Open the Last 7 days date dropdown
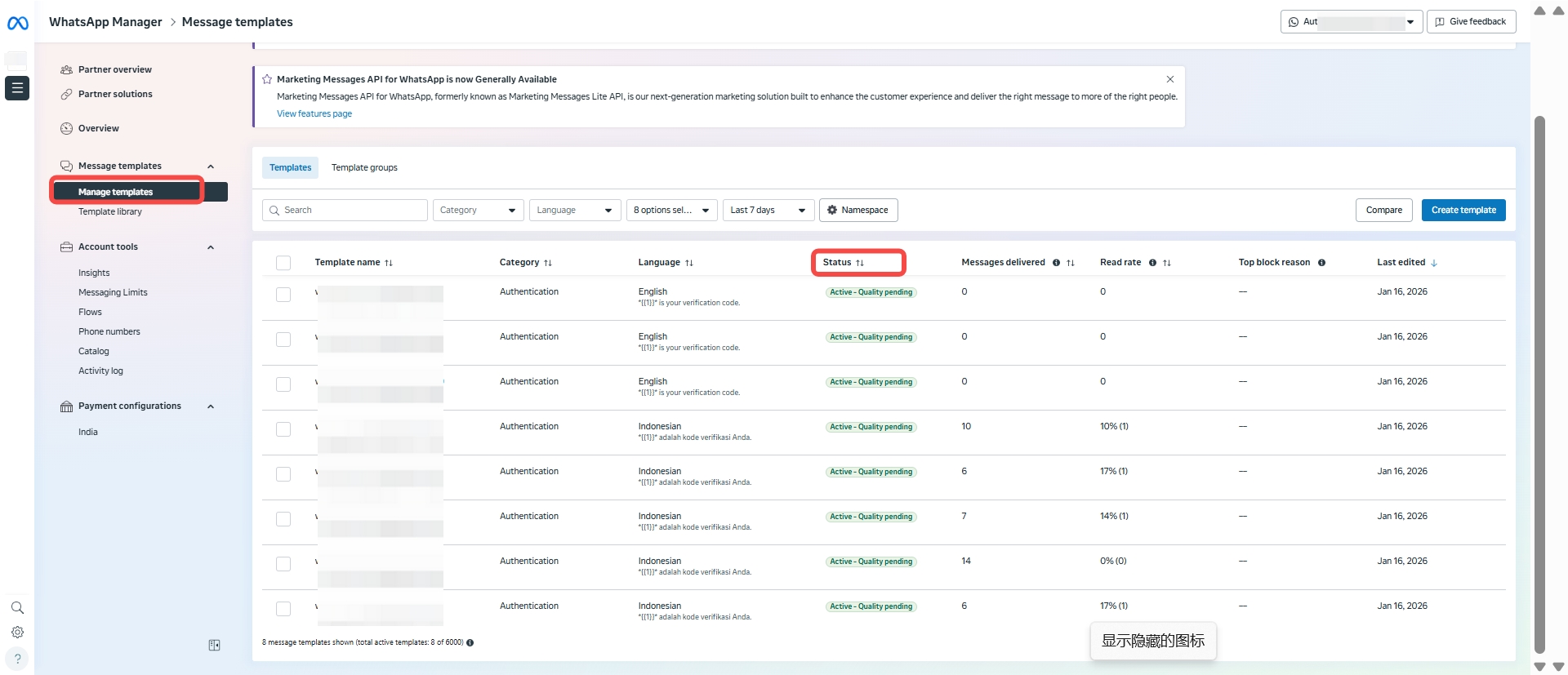The width and height of the screenshot is (1568, 675). coord(768,211)
